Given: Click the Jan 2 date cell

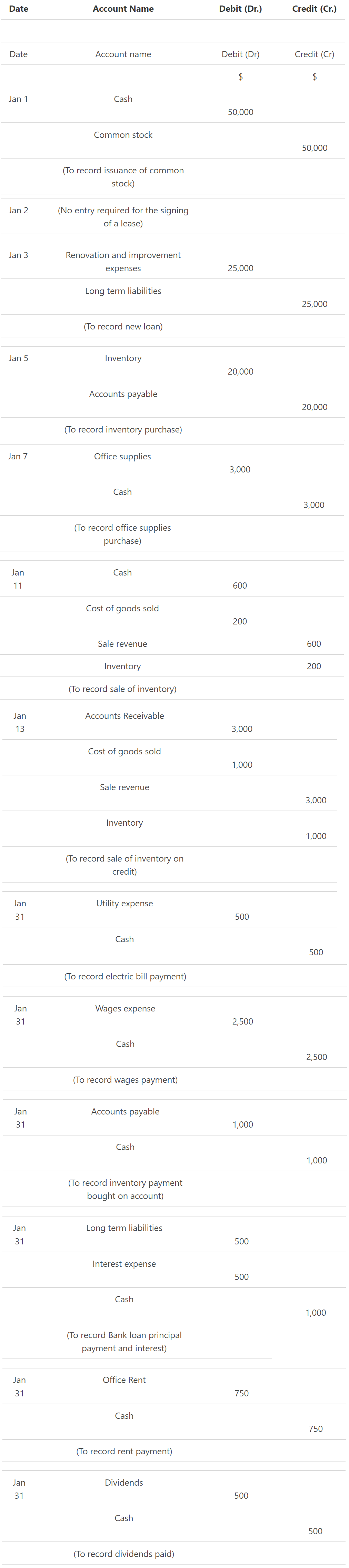Looking at the screenshot, I should [x=18, y=211].
